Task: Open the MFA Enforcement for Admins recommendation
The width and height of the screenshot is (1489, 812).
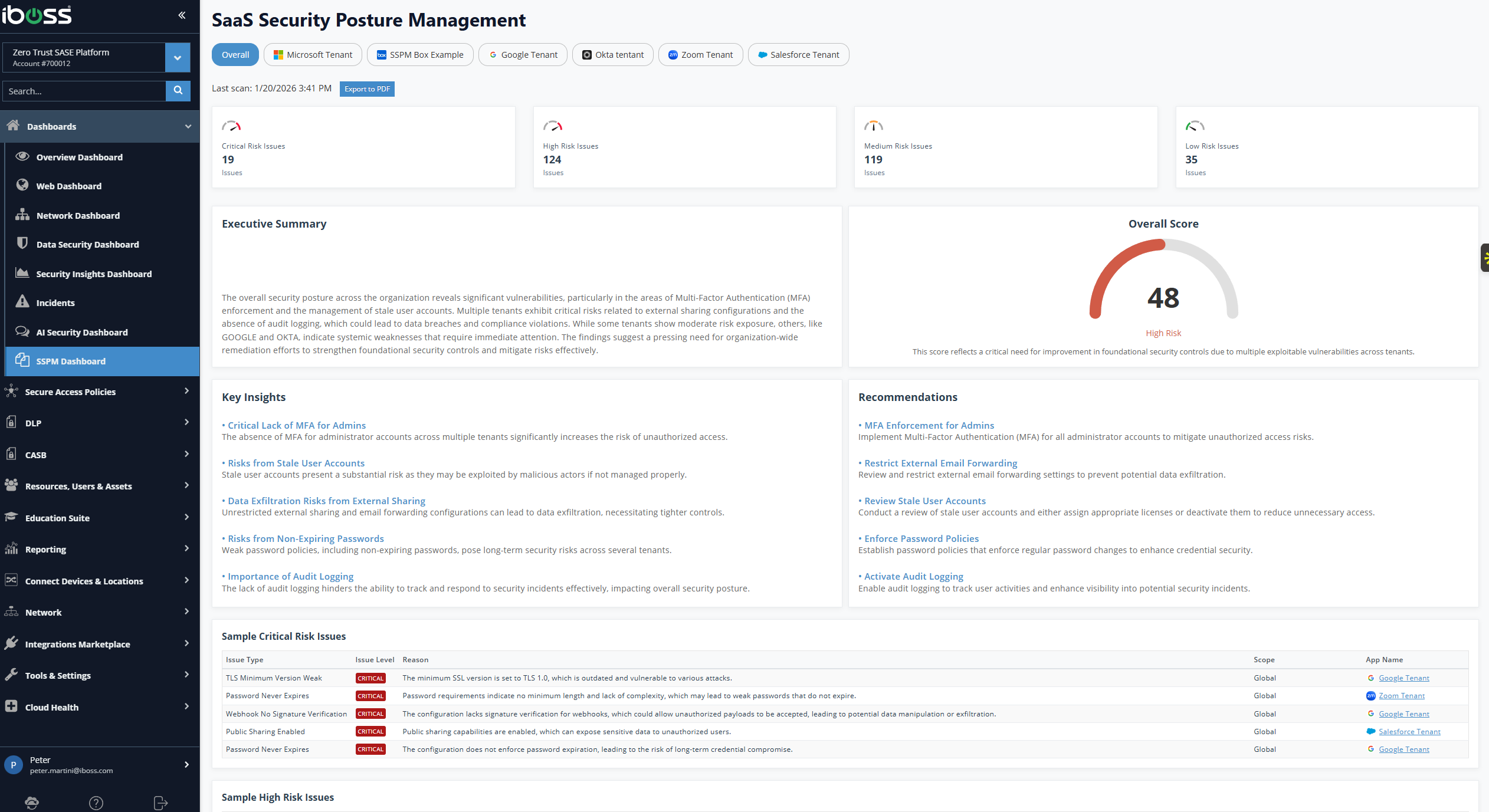Action: [927, 425]
